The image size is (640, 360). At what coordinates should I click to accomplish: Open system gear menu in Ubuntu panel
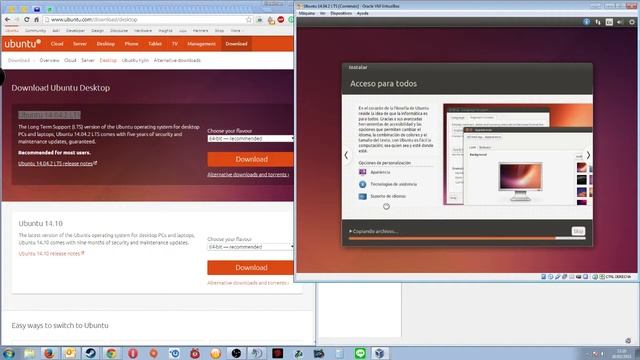(x=632, y=22)
